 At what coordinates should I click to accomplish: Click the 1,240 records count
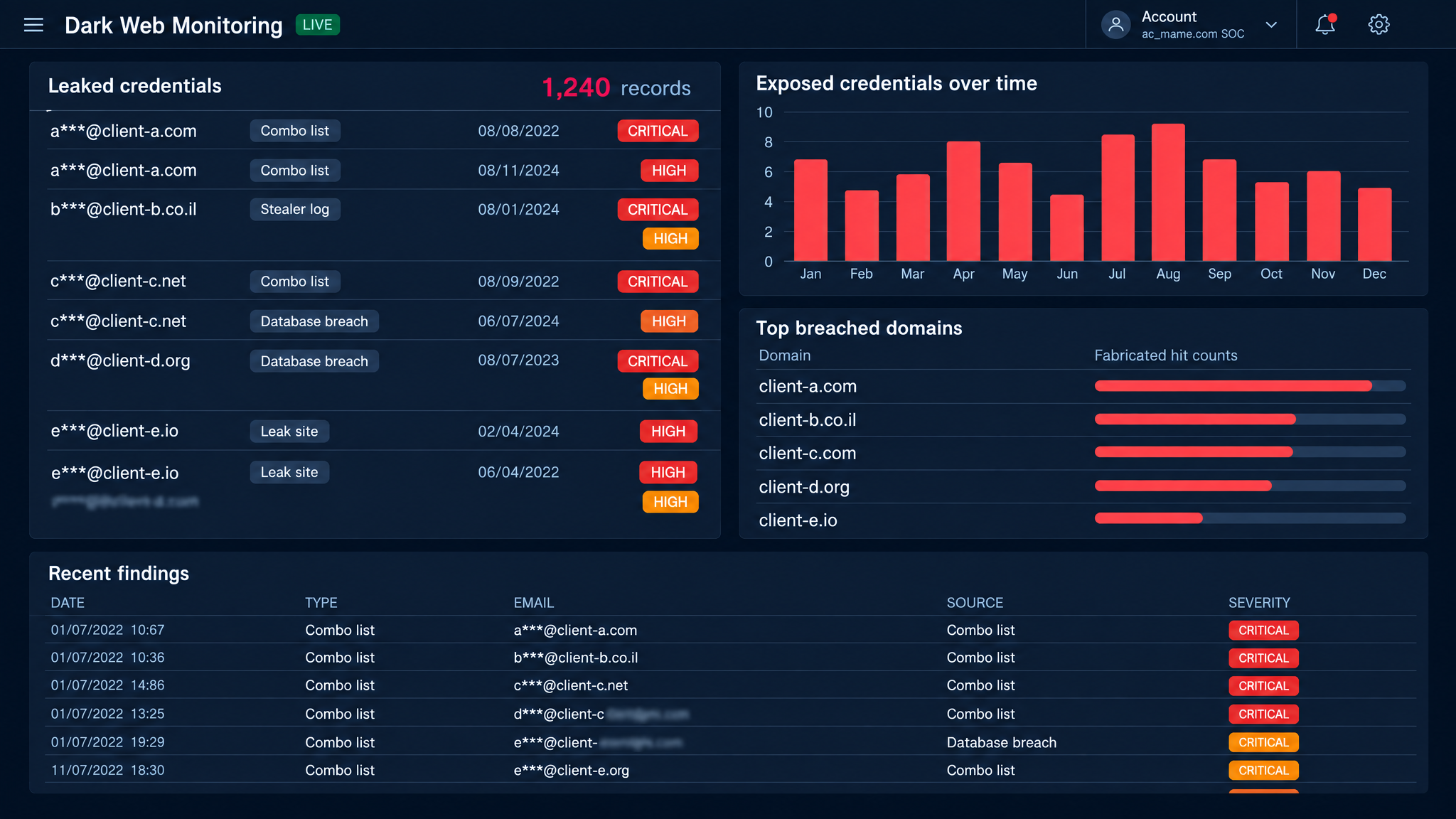click(x=616, y=87)
